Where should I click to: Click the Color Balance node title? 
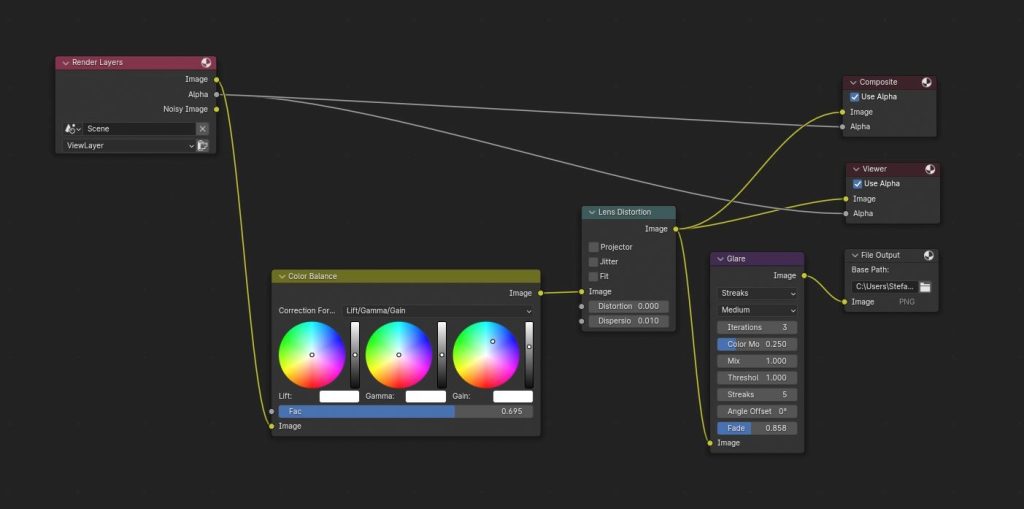[x=312, y=276]
